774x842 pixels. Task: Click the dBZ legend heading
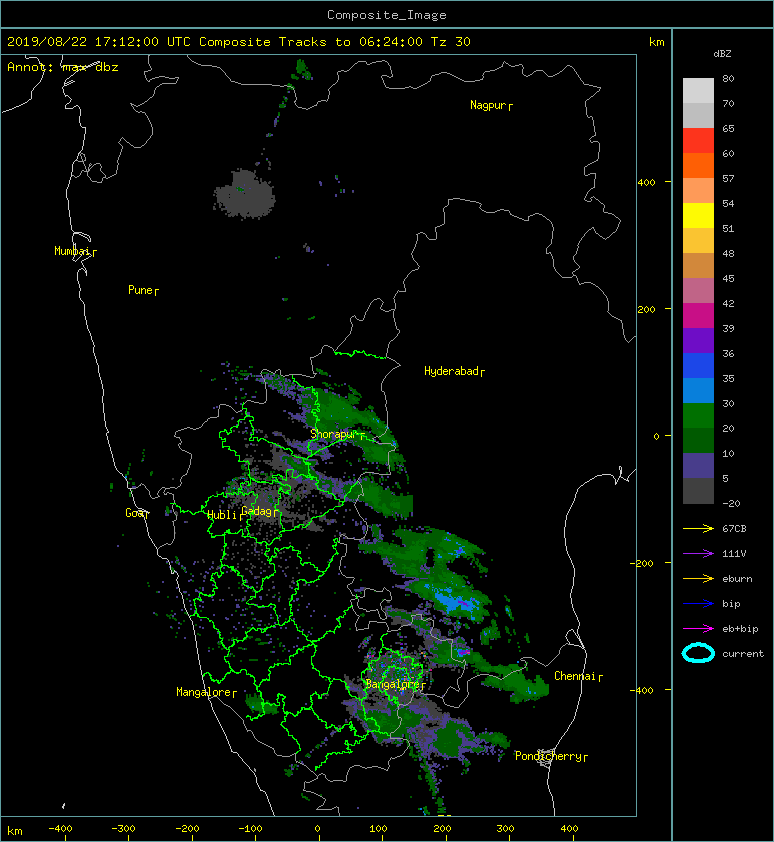(x=722, y=54)
